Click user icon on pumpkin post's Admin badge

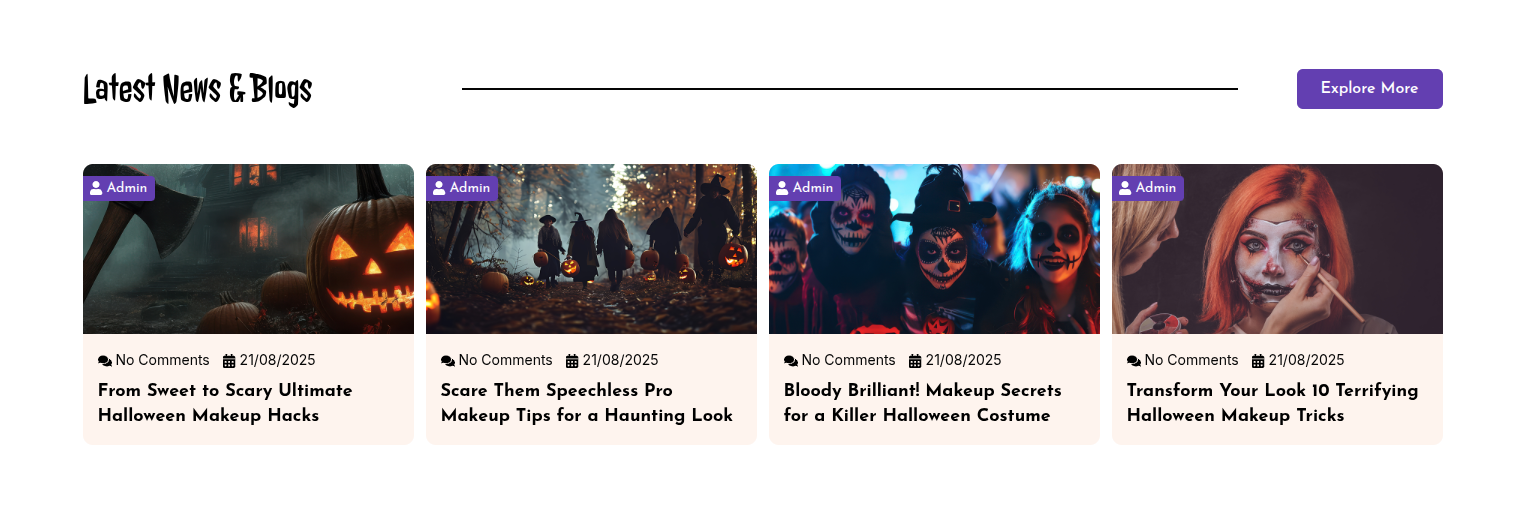pyautogui.click(x=96, y=188)
